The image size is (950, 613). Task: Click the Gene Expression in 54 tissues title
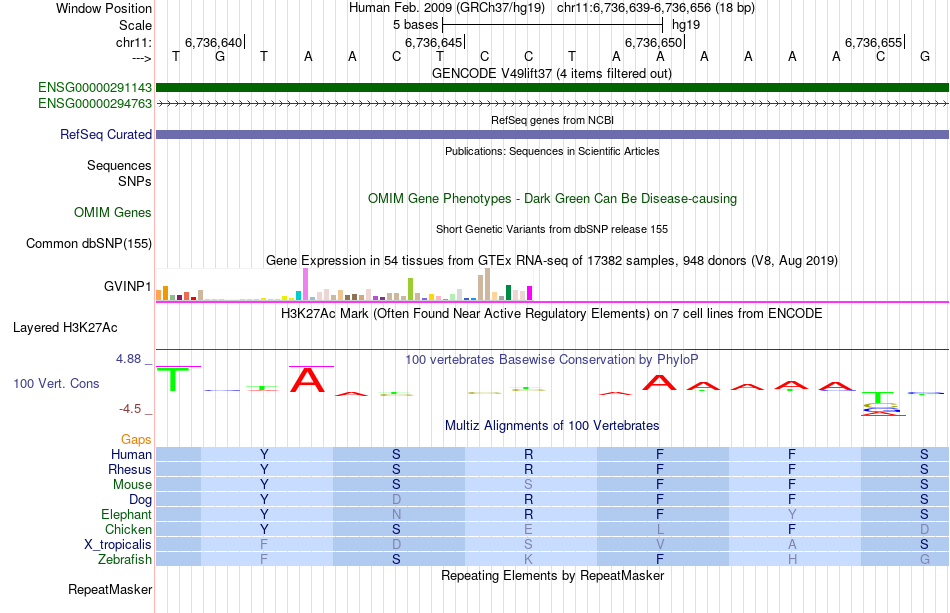coord(552,260)
